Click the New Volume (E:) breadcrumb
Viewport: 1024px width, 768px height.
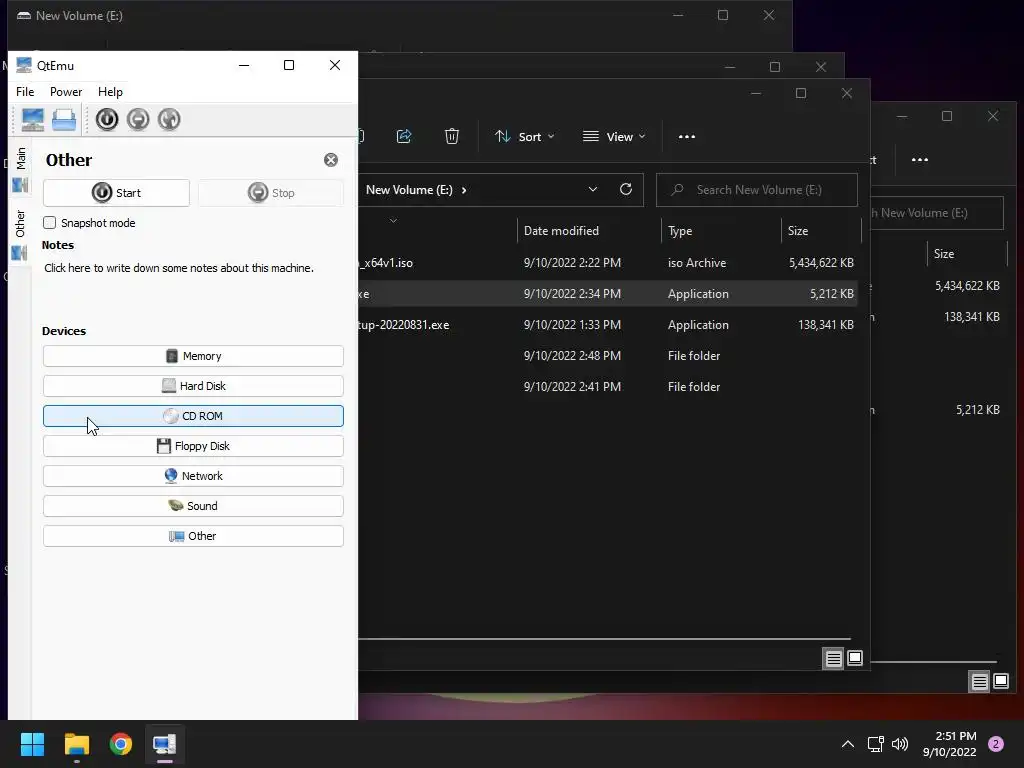pos(409,190)
